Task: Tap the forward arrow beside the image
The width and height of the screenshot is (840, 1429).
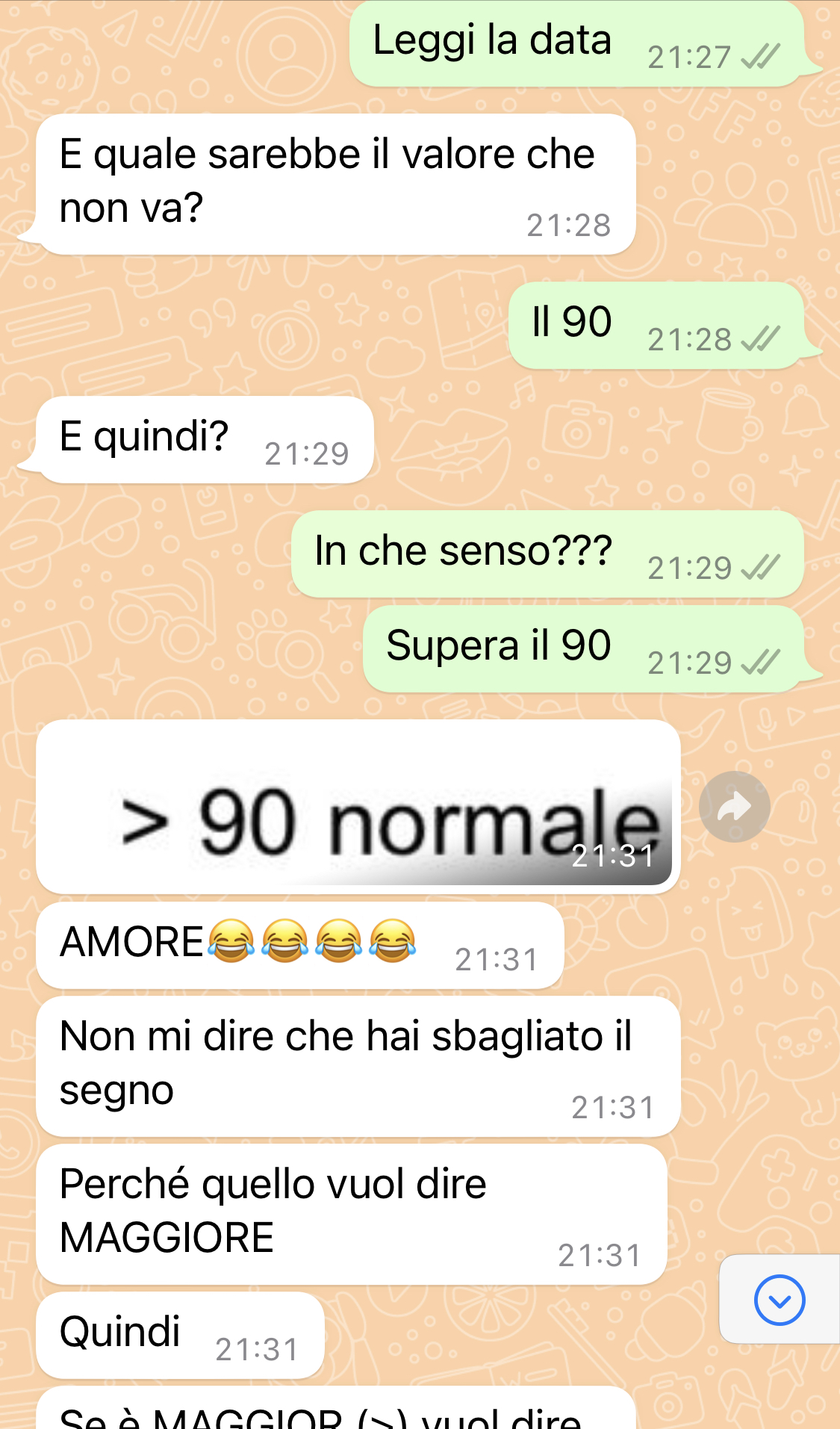Action: 734,807
